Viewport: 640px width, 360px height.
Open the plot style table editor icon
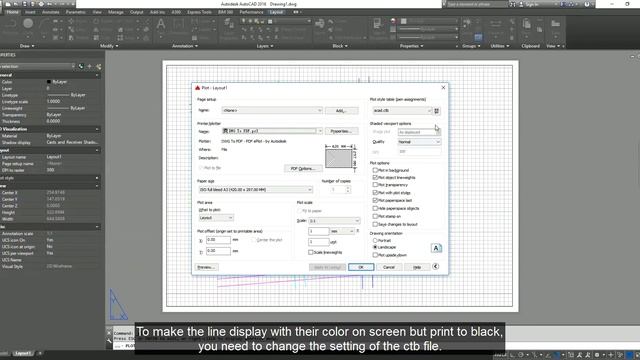(x=436, y=111)
